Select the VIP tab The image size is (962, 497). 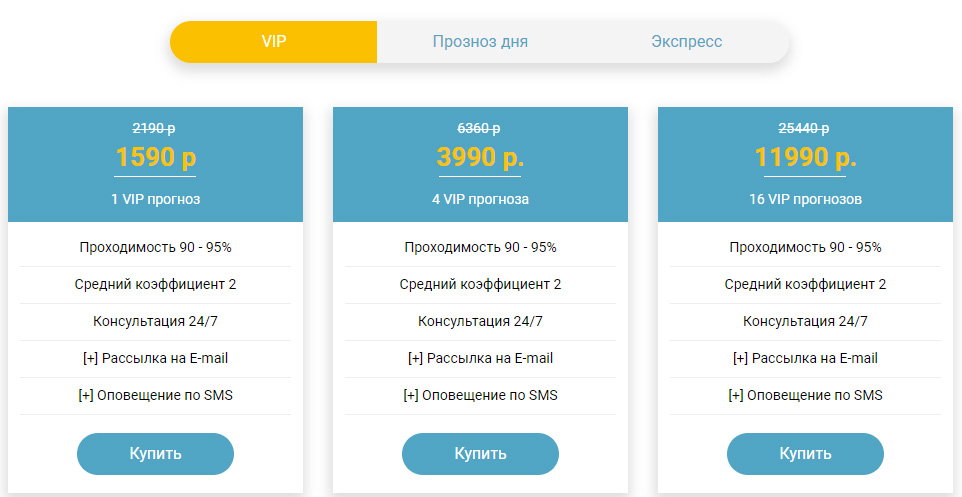click(273, 42)
